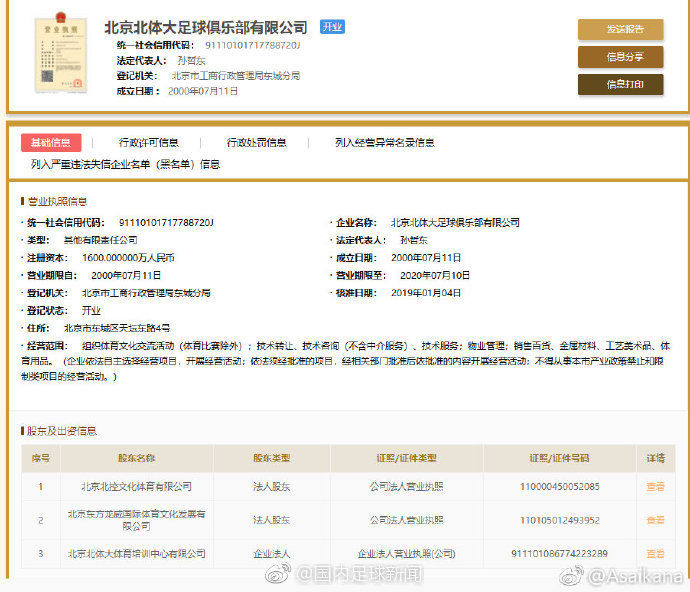This screenshot has height=592, width=690.
Task: Click the 发送报告 button
Action: point(620,29)
